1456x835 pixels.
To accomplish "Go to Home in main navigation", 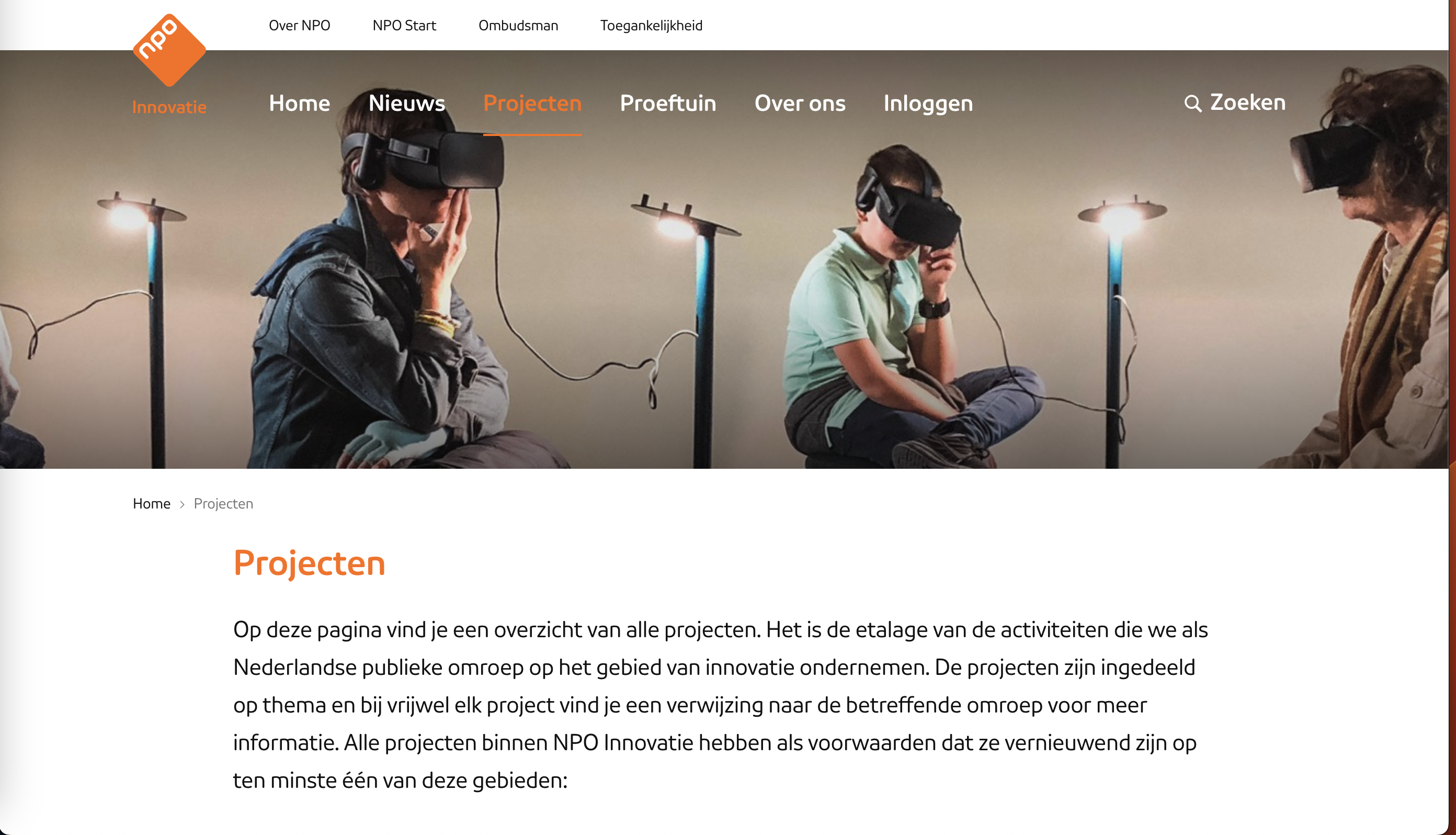I will coord(299,103).
